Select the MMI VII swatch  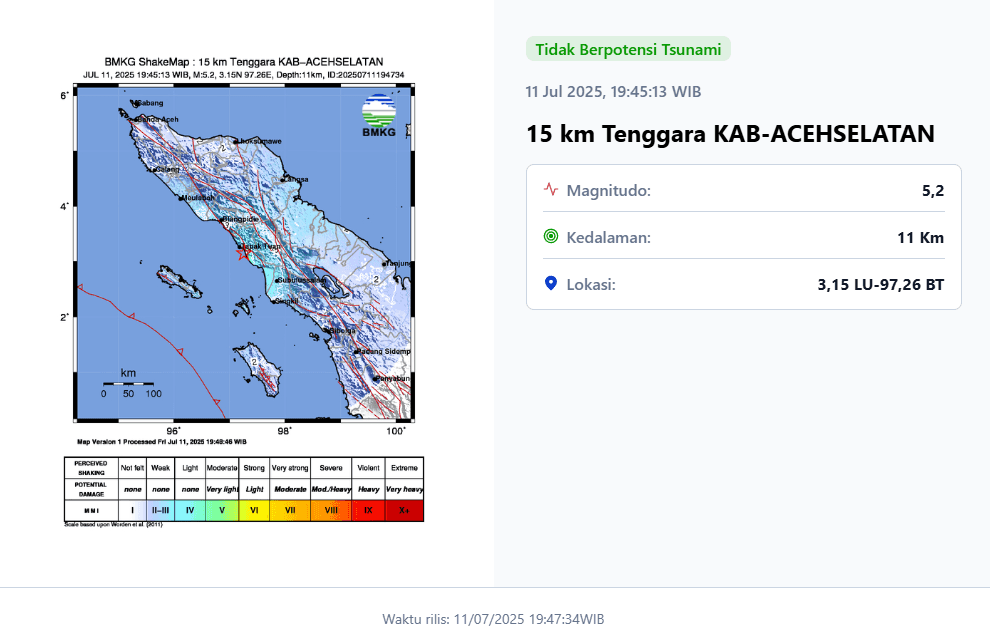point(290,510)
